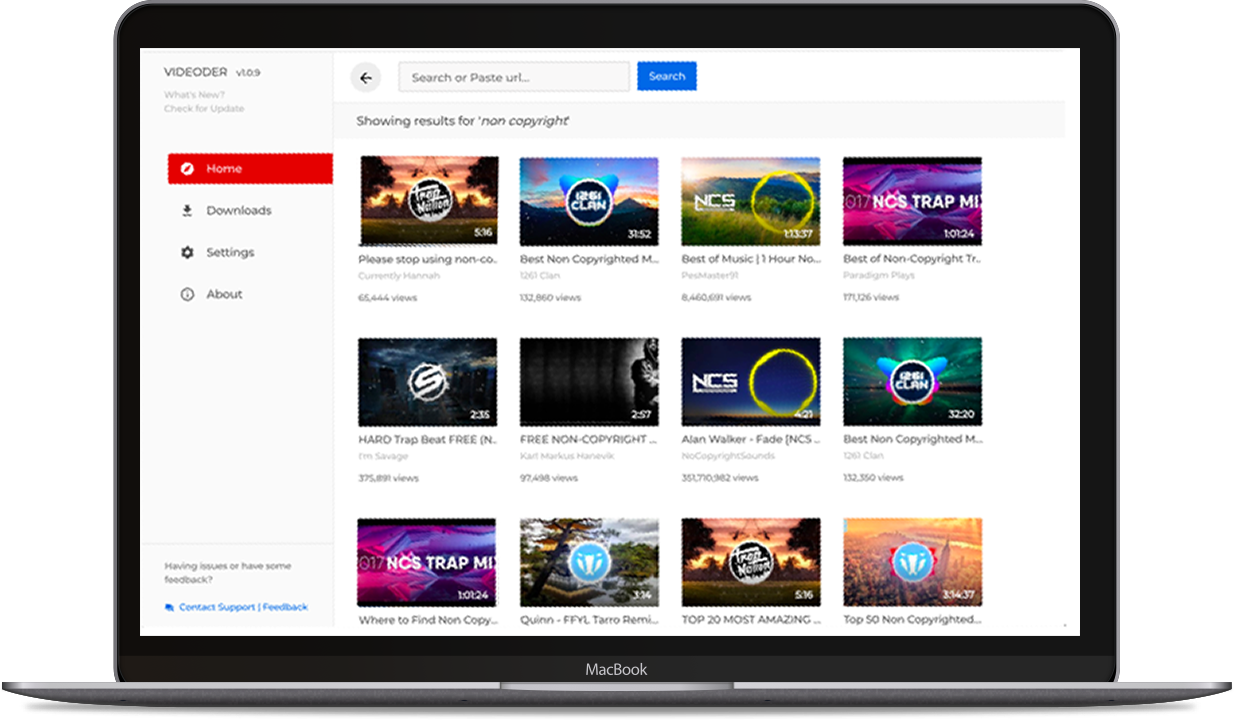The image size is (1234, 720).
Task: Click '375,891 views' text
Action: (389, 478)
